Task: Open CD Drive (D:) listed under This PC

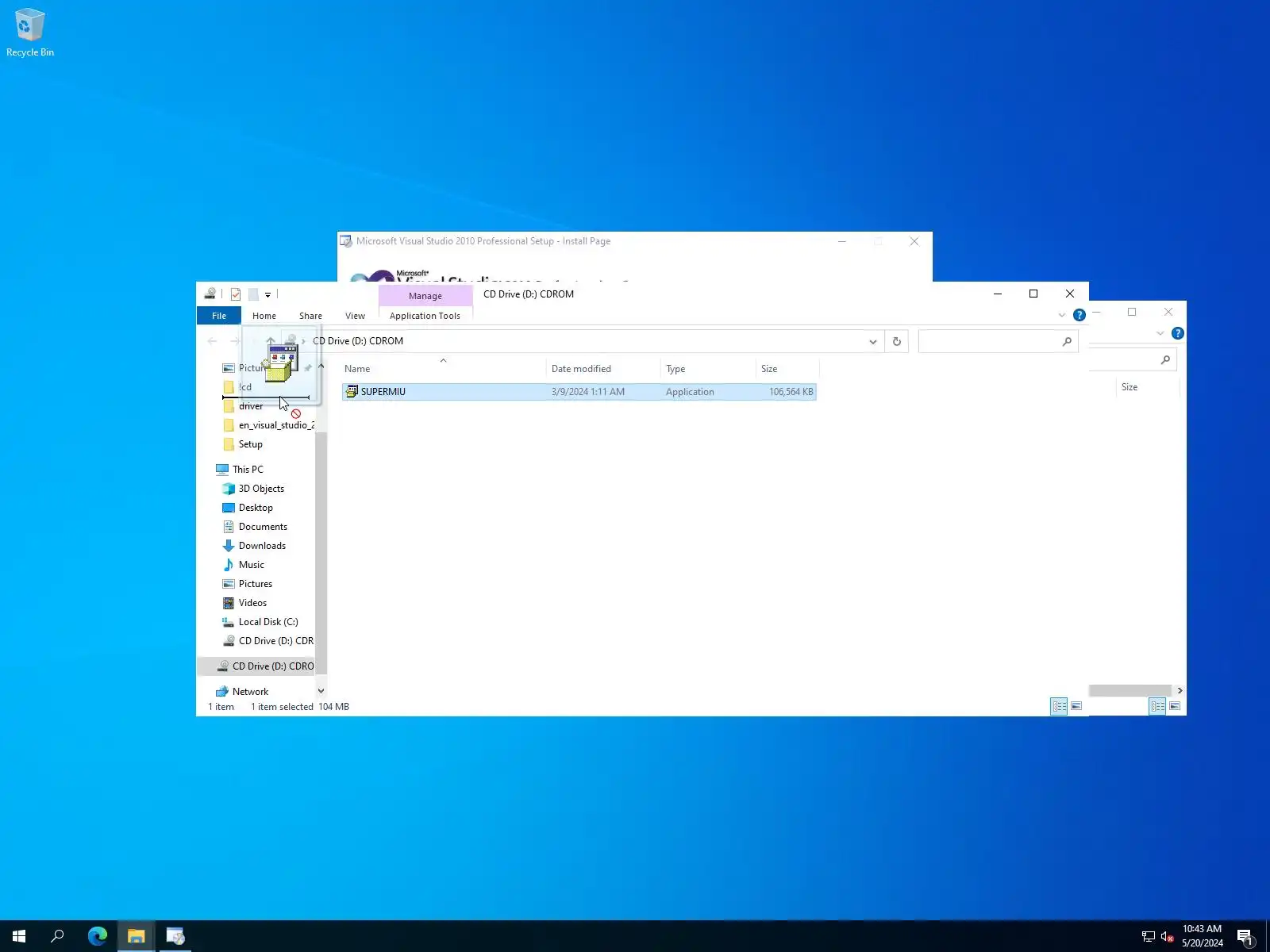Action: [267, 641]
